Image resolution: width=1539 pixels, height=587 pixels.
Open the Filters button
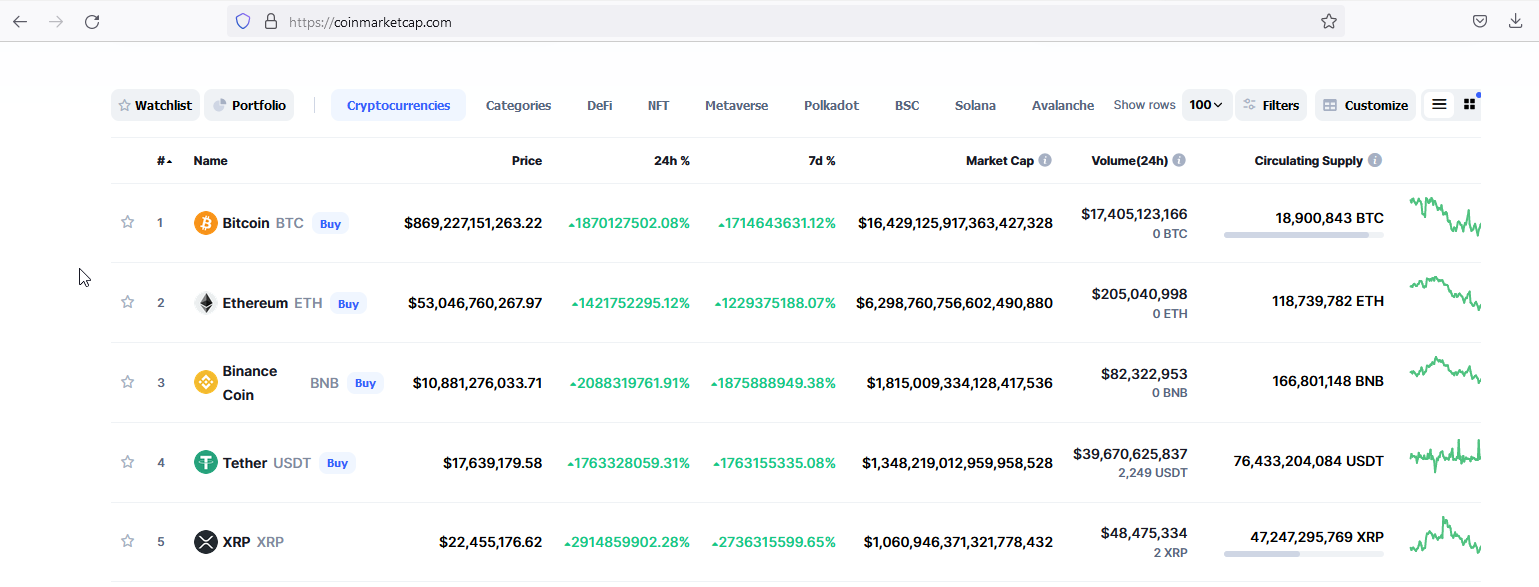[x=1271, y=105]
